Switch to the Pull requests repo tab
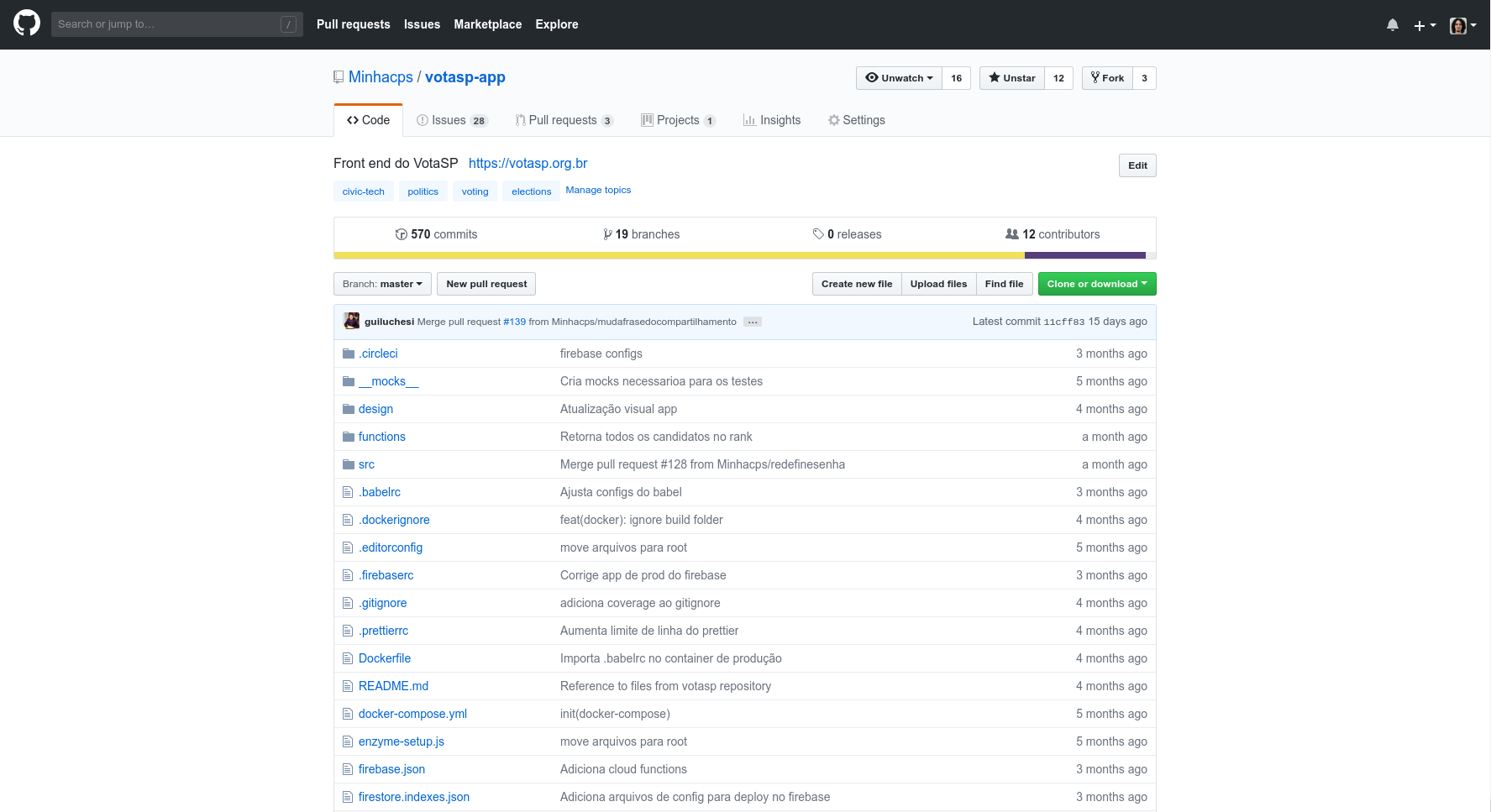 (564, 120)
